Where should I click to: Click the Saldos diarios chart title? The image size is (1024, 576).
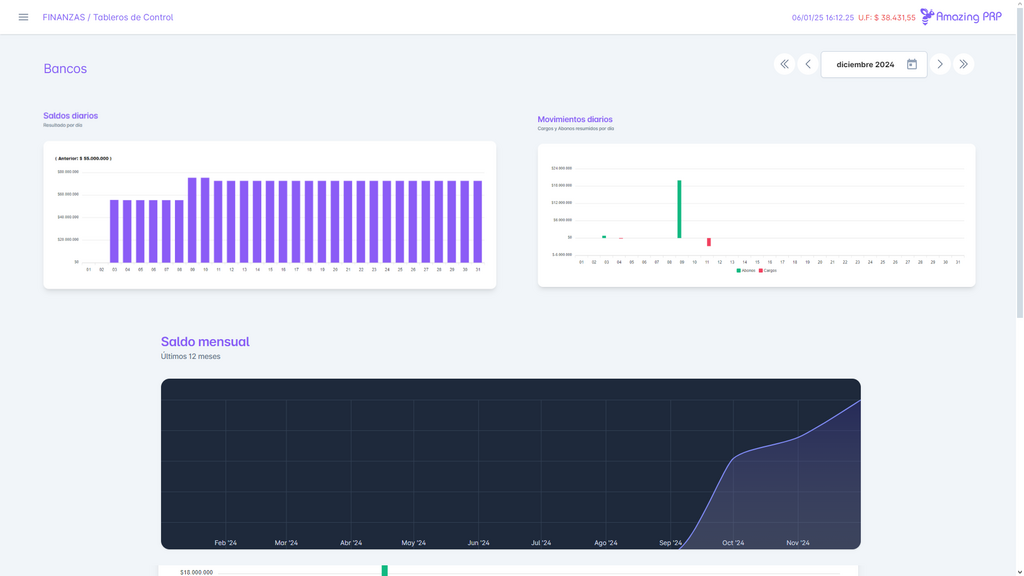click(x=71, y=116)
